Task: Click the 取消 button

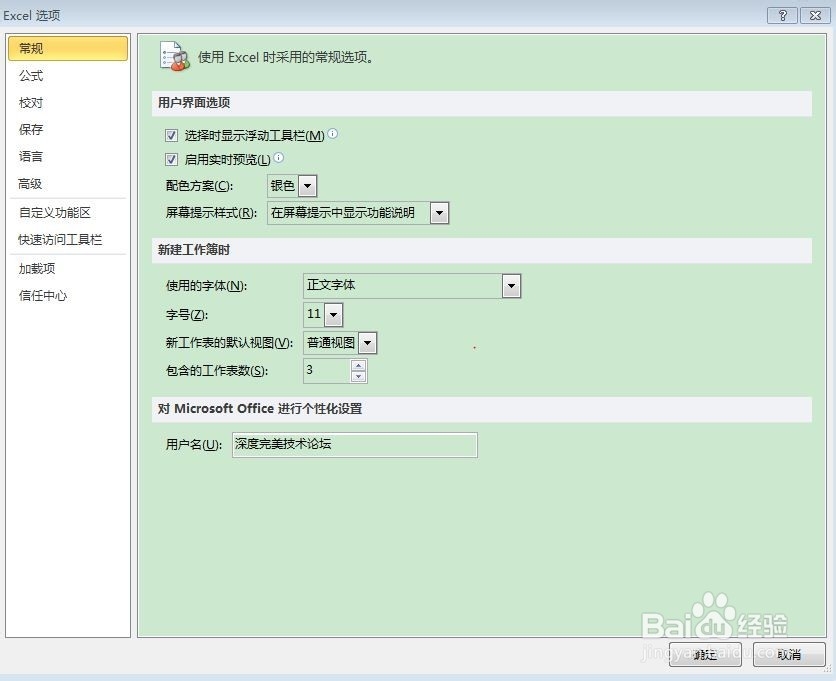Action: pyautogui.click(x=789, y=654)
